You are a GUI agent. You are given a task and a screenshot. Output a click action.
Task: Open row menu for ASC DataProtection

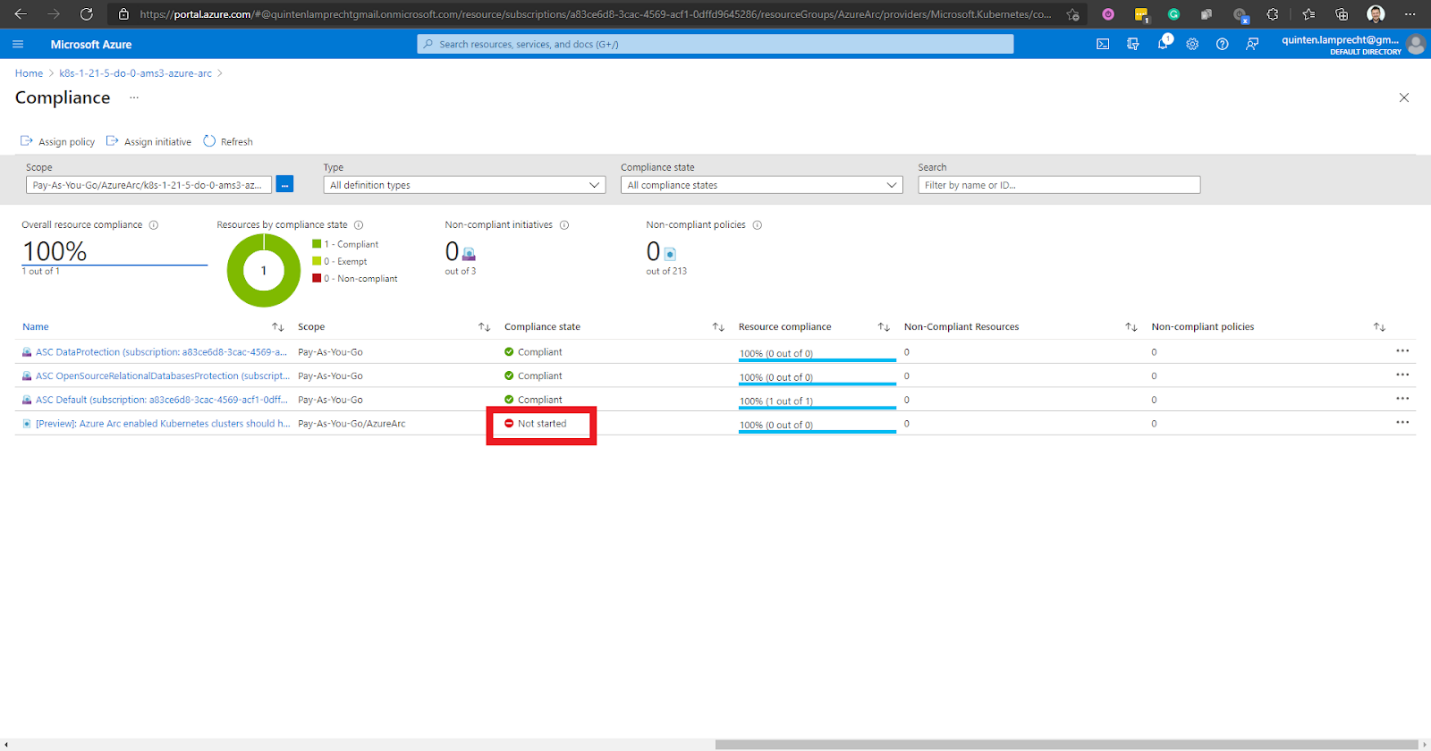[1402, 351]
